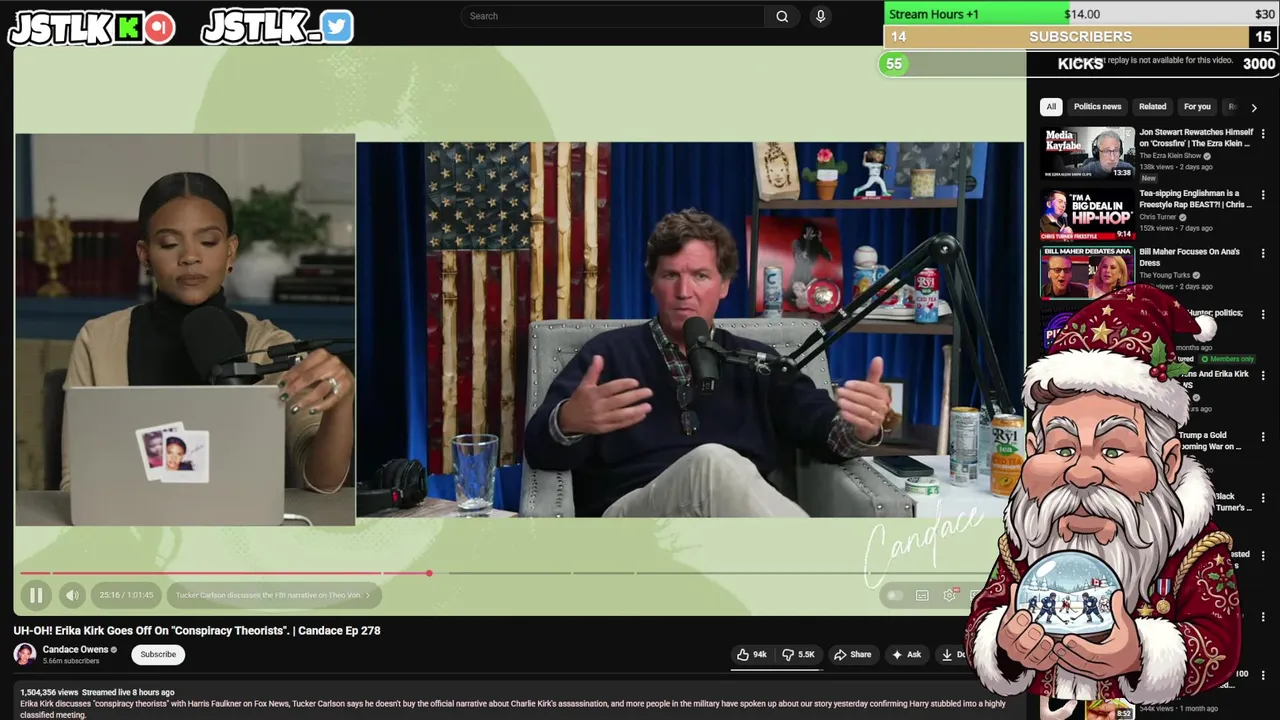The width and height of the screenshot is (1280, 720).
Task: Mute the video using the speaker icon
Action: pyautogui.click(x=72, y=595)
